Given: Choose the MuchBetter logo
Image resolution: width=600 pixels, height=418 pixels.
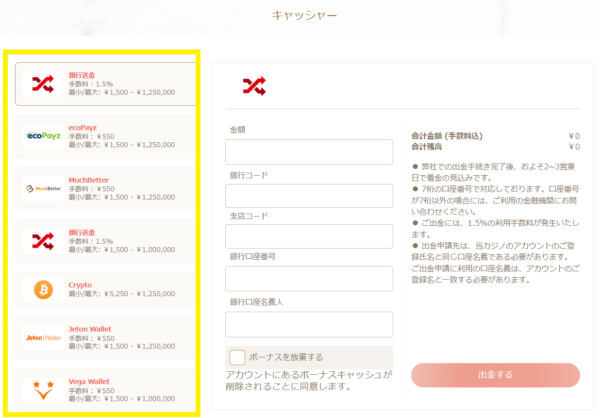Looking at the screenshot, I should click(x=43, y=188).
